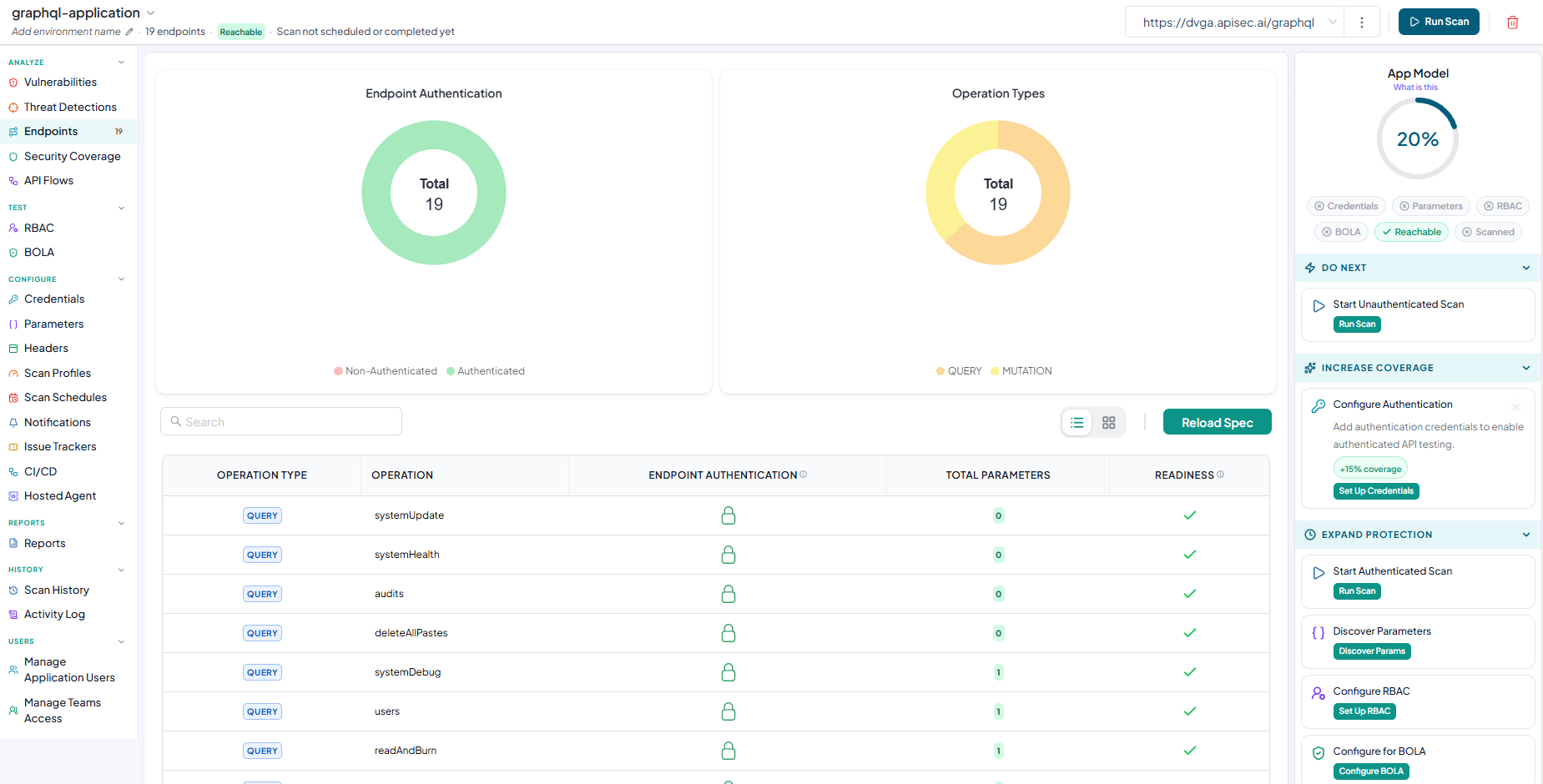Open the graphql-application name dropdown
1543x784 pixels.
click(x=151, y=13)
